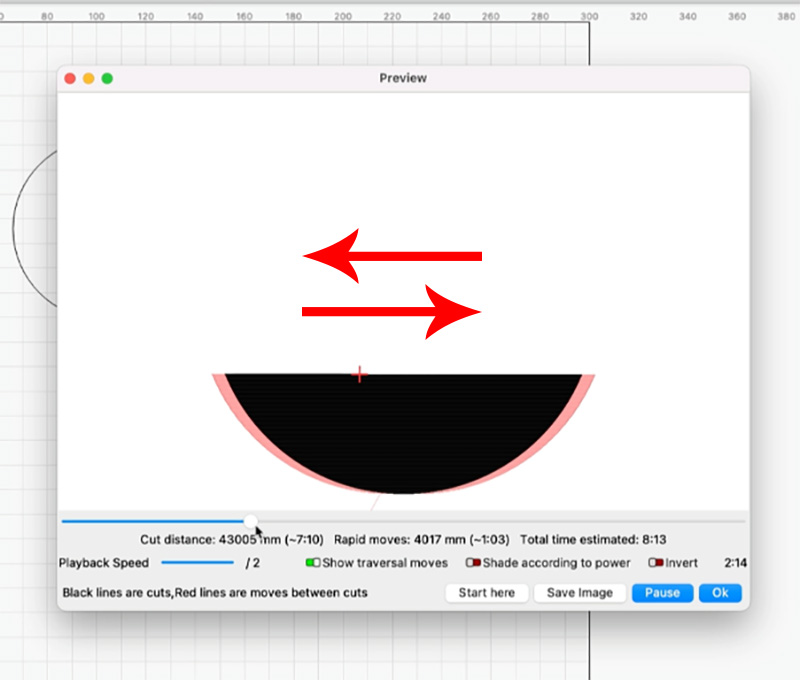The image size is (800, 680).
Task: Select the circle outline on the background canvas
Action: coord(14,227)
